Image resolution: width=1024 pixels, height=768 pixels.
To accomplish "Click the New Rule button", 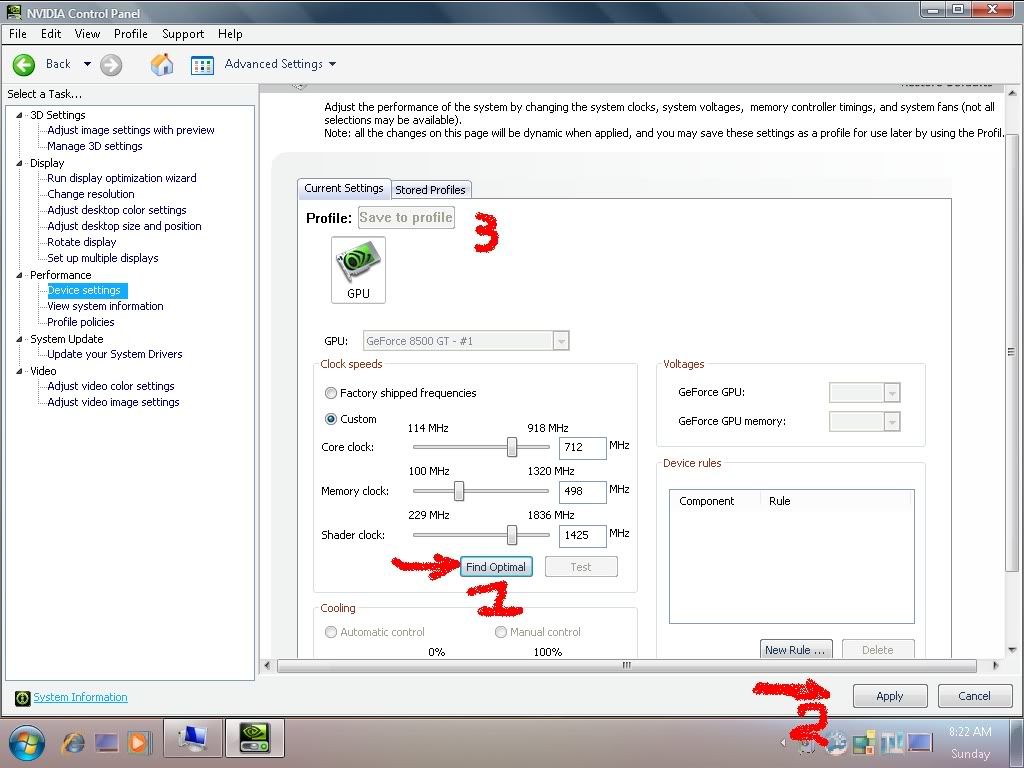I will [795, 650].
